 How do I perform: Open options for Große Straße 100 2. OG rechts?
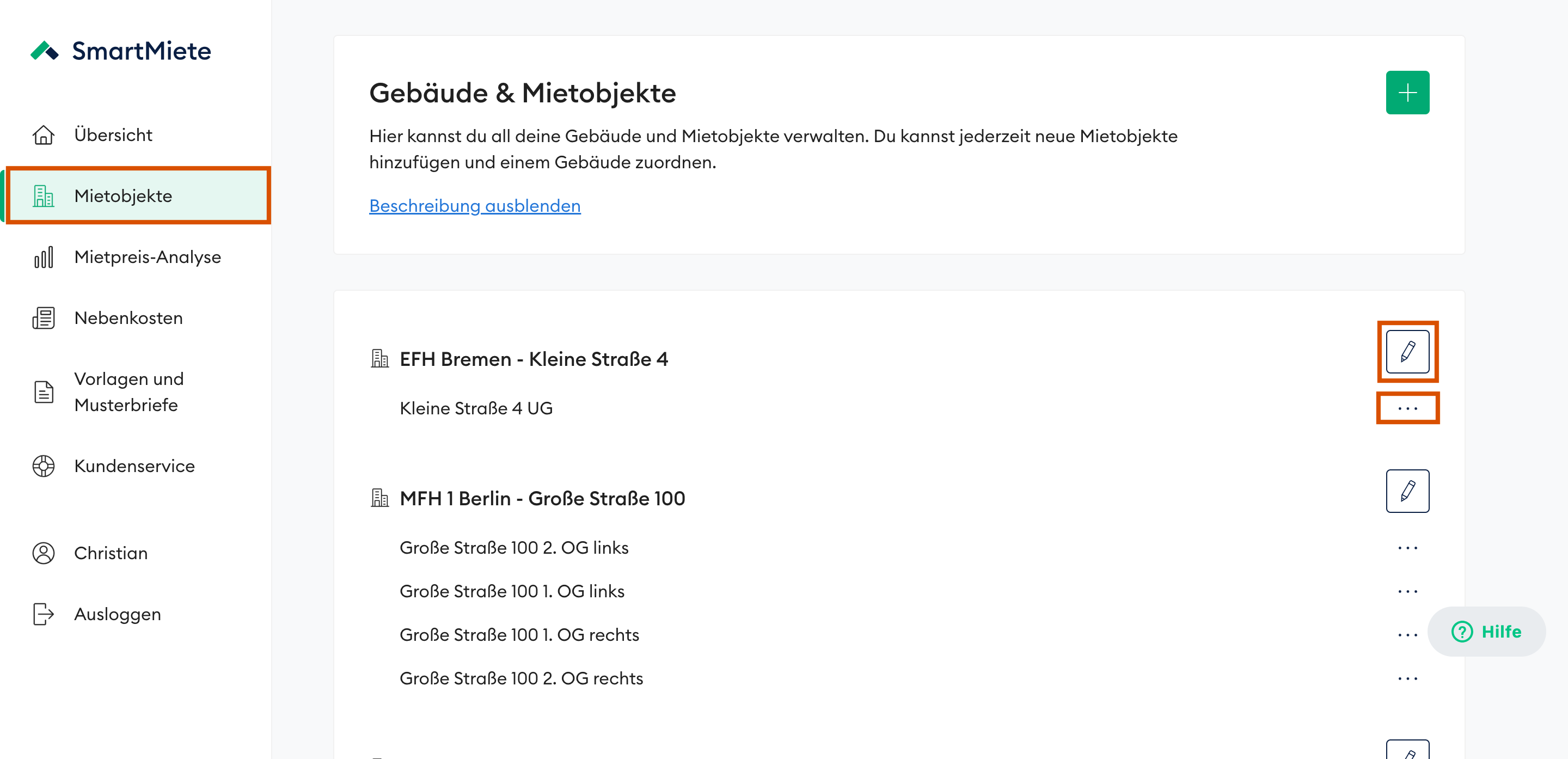coord(1408,678)
